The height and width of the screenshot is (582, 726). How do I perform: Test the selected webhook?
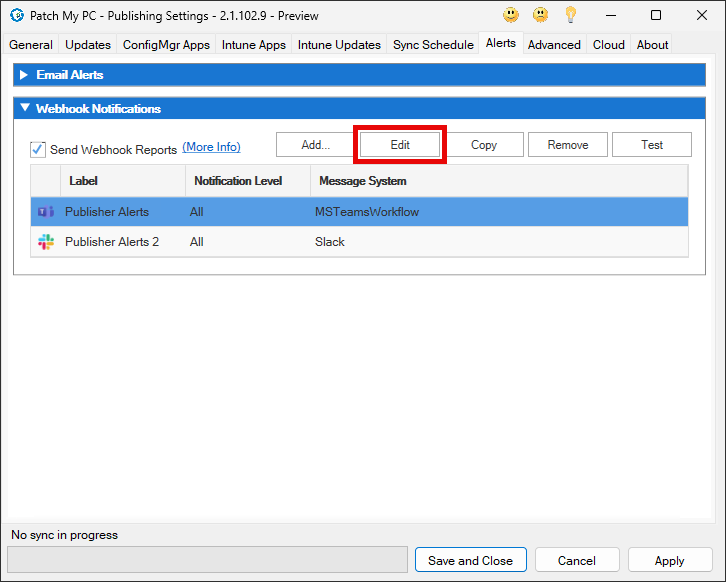pyautogui.click(x=652, y=145)
